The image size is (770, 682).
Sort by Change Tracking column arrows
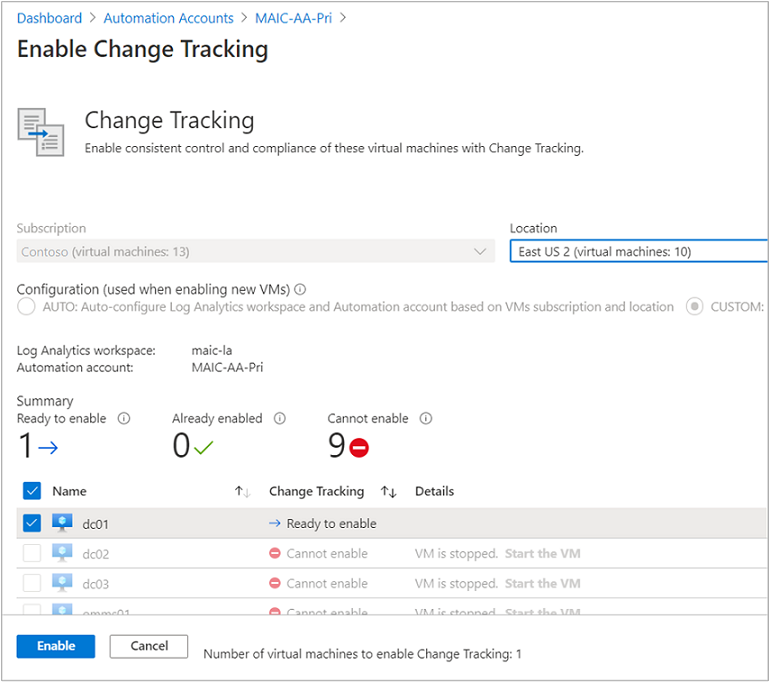(x=388, y=491)
